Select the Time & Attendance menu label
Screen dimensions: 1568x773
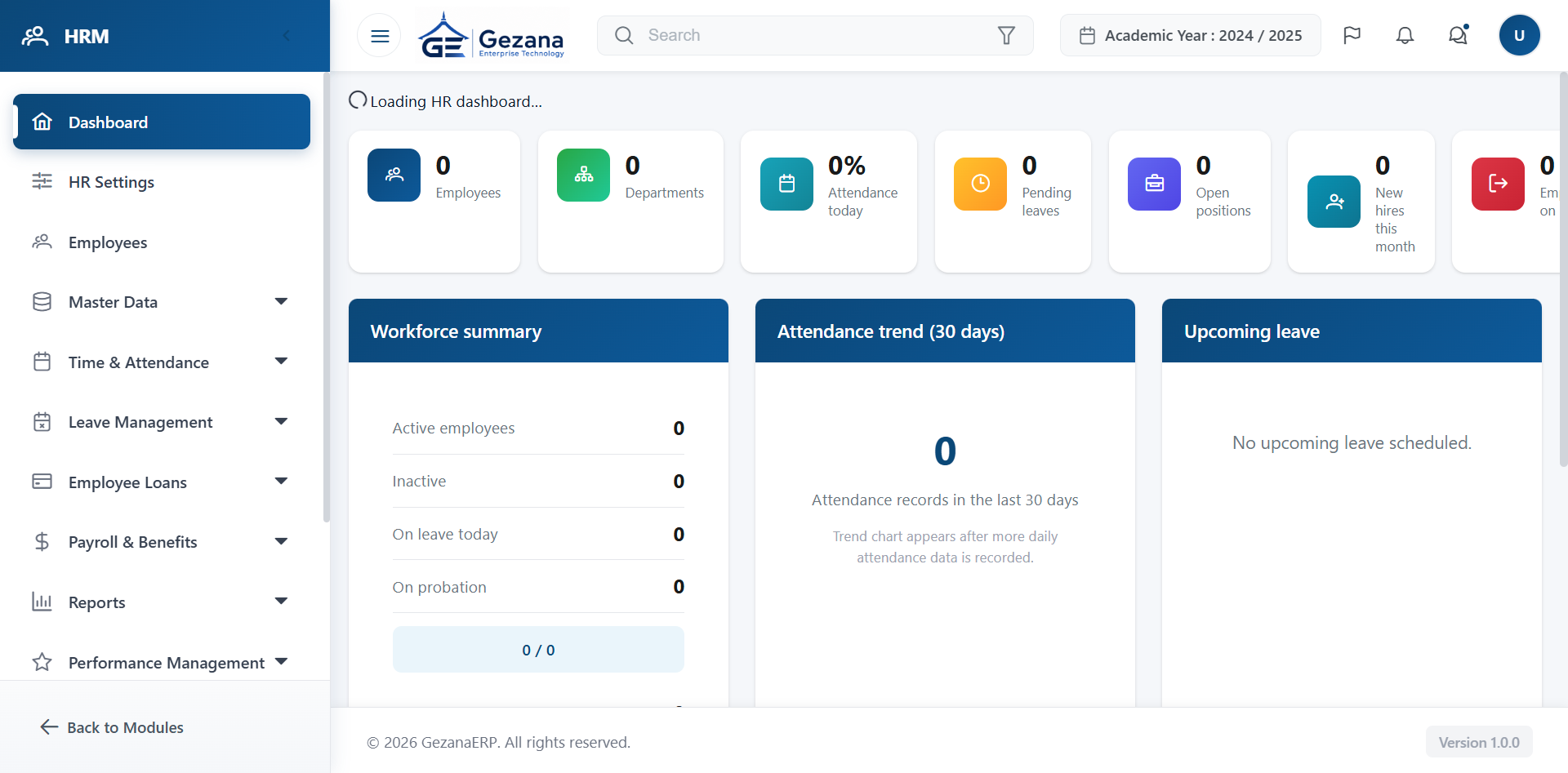(139, 362)
